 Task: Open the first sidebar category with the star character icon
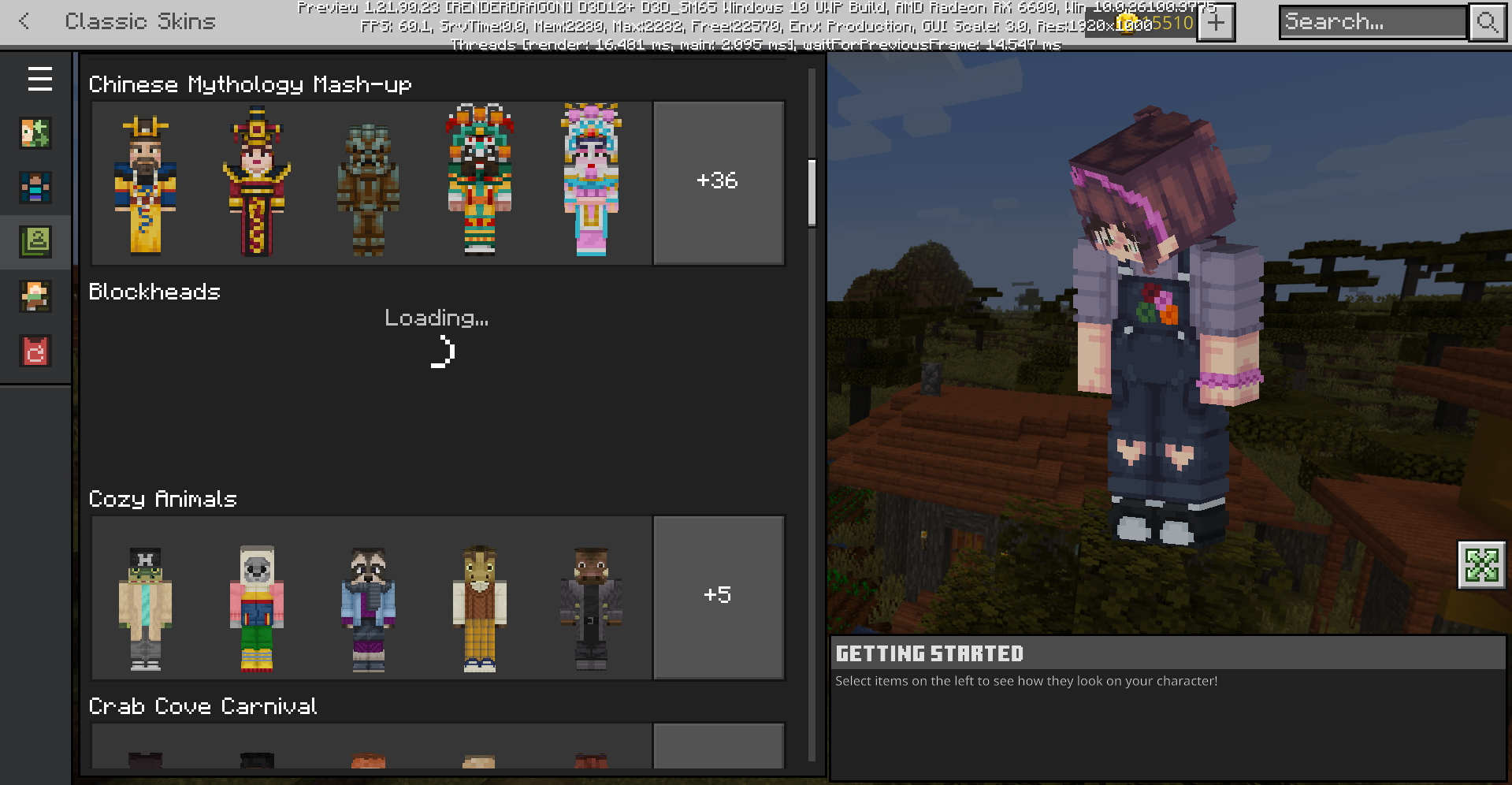[35, 133]
